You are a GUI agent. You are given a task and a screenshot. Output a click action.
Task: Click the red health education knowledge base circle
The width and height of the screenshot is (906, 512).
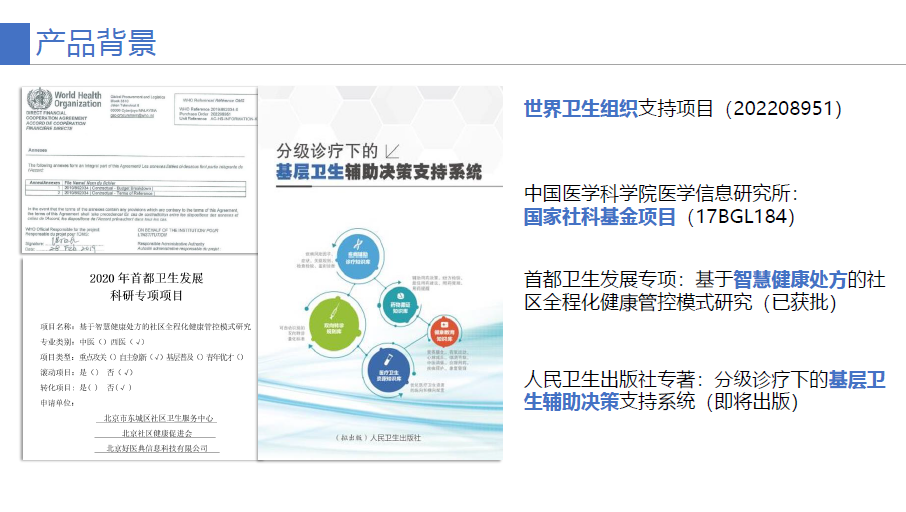point(444,332)
